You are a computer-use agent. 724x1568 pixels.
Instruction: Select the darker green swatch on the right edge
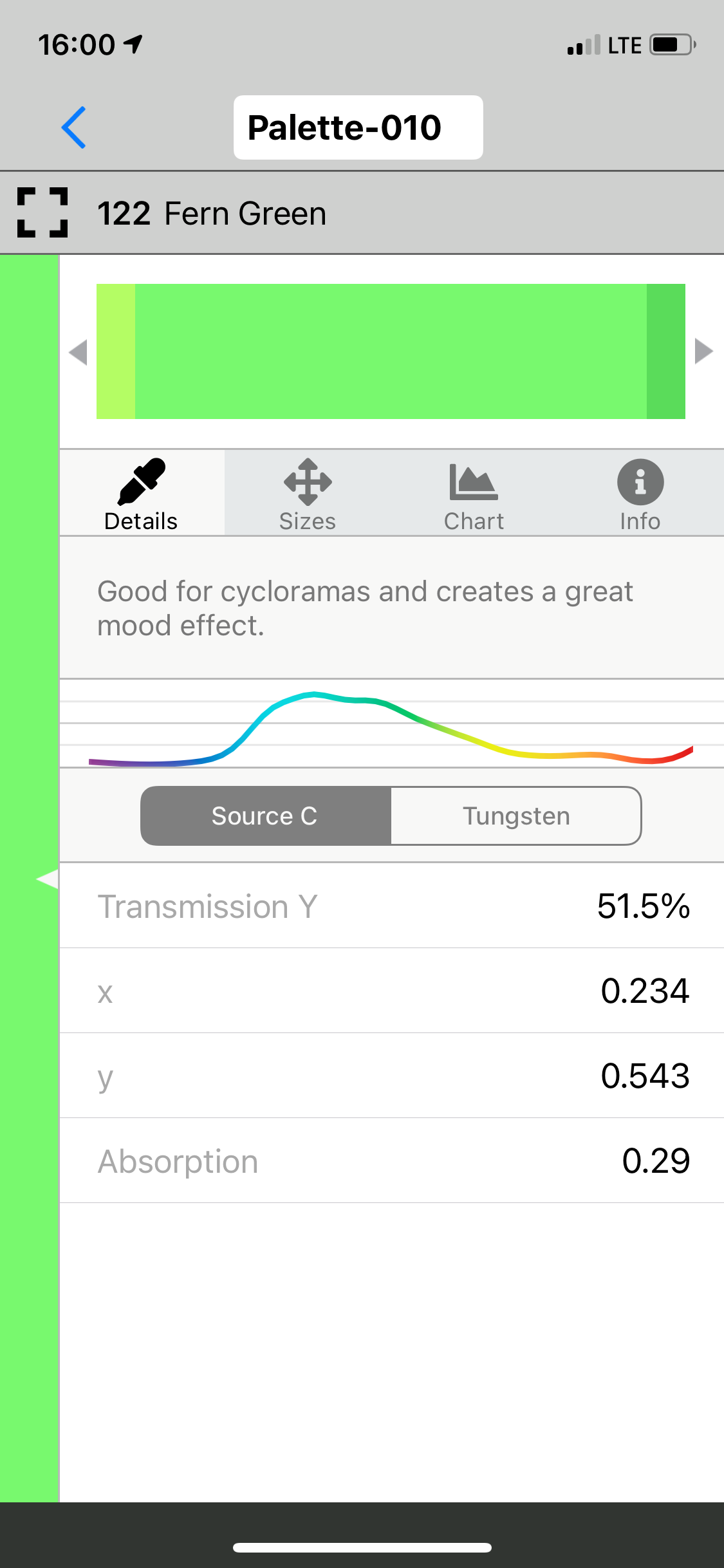(665, 351)
